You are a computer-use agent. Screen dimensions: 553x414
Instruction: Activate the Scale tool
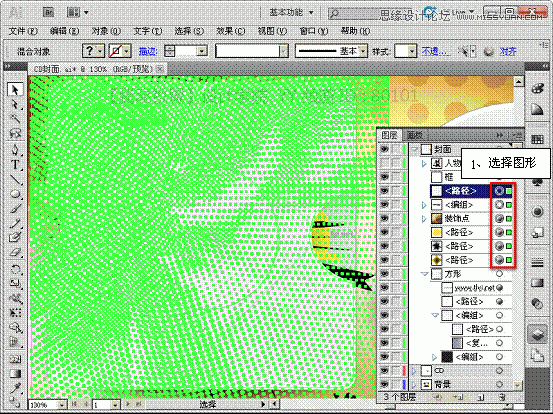tap(15, 284)
